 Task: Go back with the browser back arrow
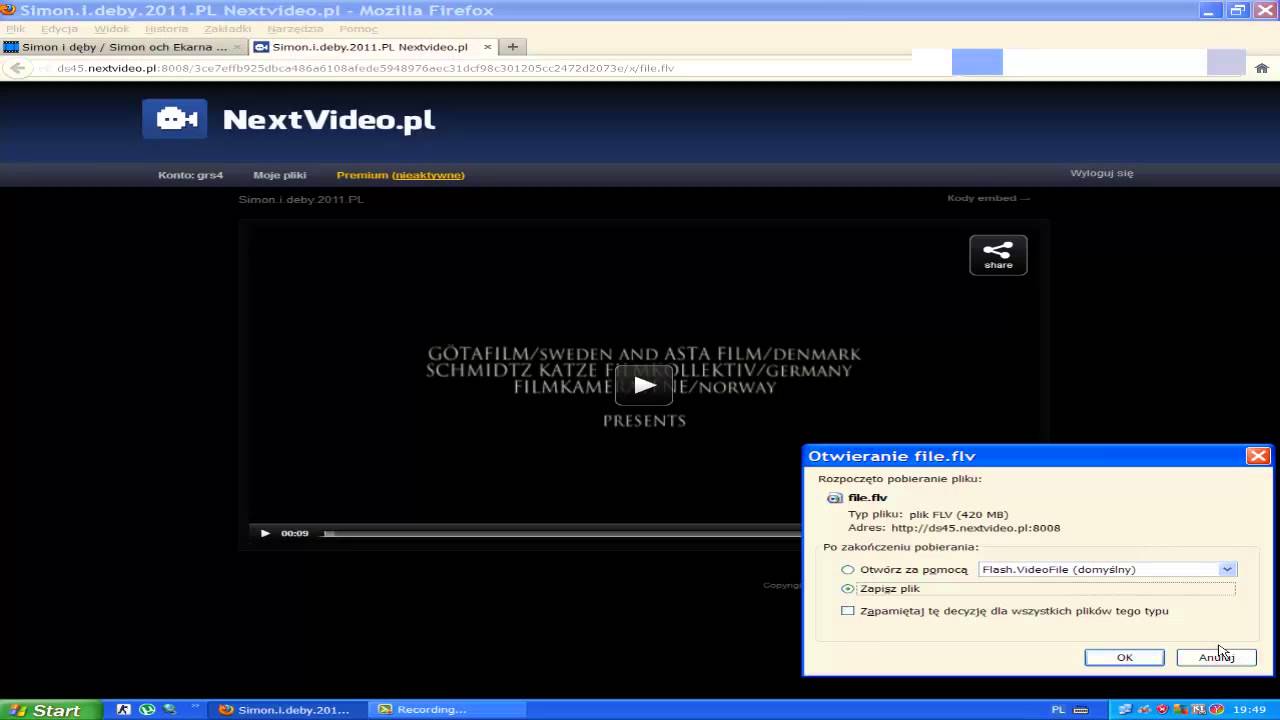17,68
